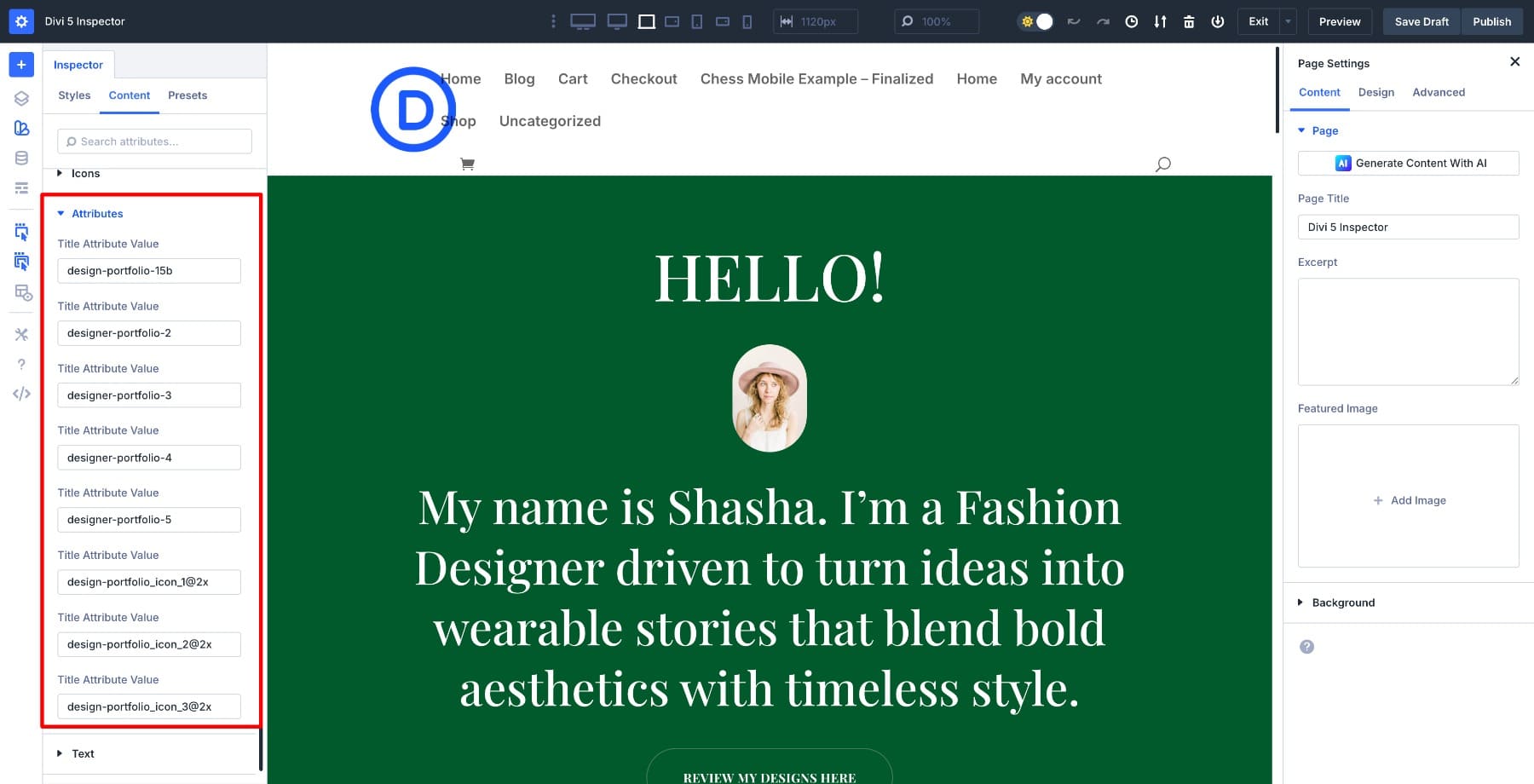Click the Publish button
Viewport: 1534px width, 784px height.
pos(1491,21)
